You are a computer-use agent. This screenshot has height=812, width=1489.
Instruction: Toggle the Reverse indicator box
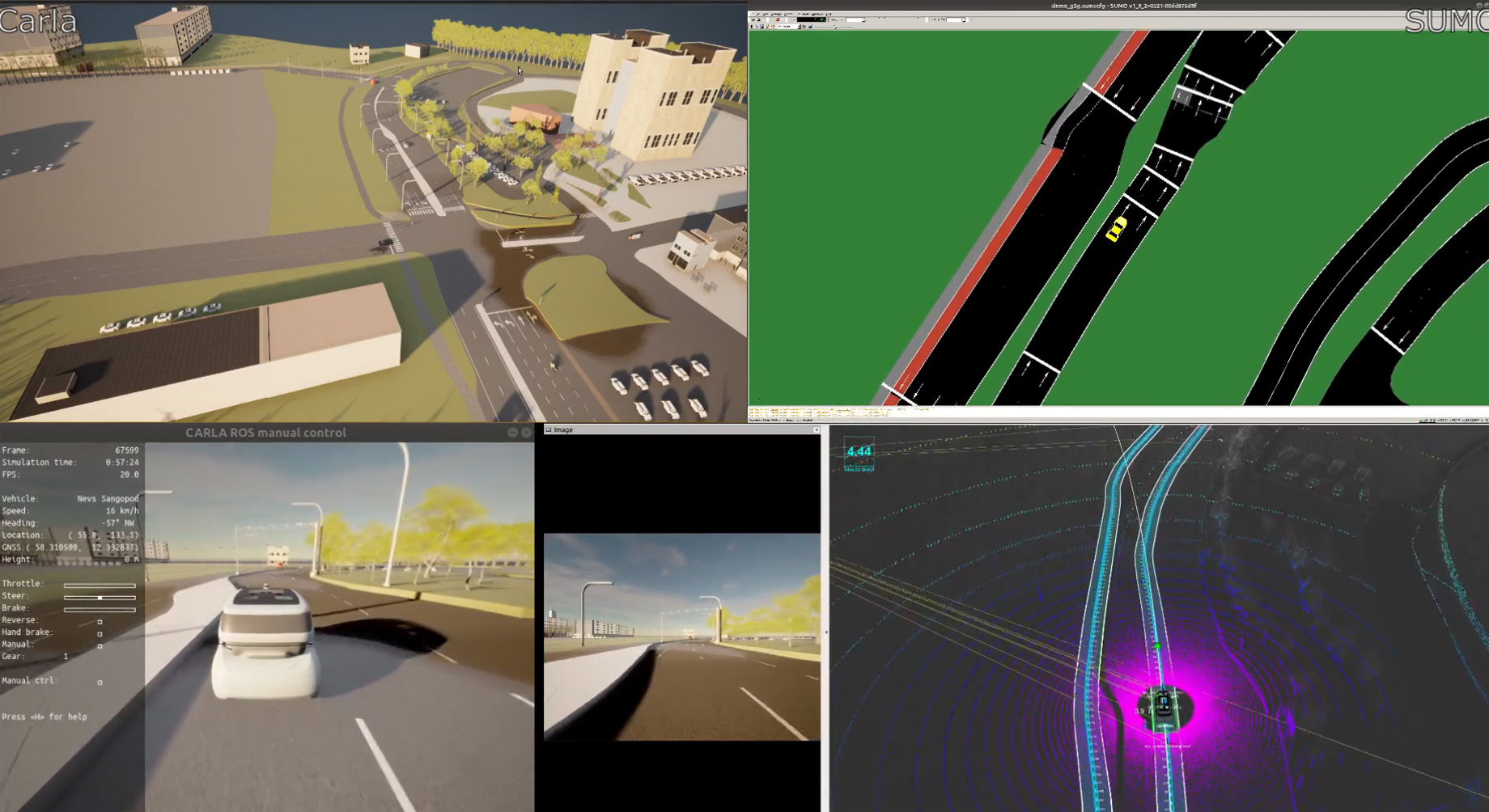[100, 622]
